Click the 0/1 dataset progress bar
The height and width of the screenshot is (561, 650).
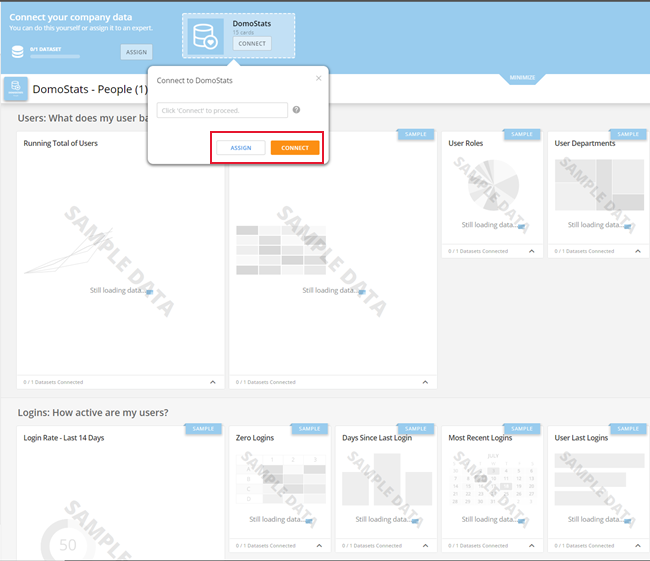click(x=55, y=56)
